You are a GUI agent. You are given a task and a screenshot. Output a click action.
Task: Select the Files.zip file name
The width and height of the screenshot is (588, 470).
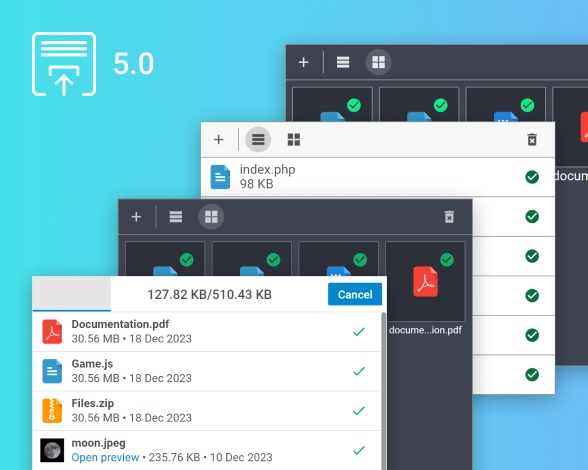93,403
